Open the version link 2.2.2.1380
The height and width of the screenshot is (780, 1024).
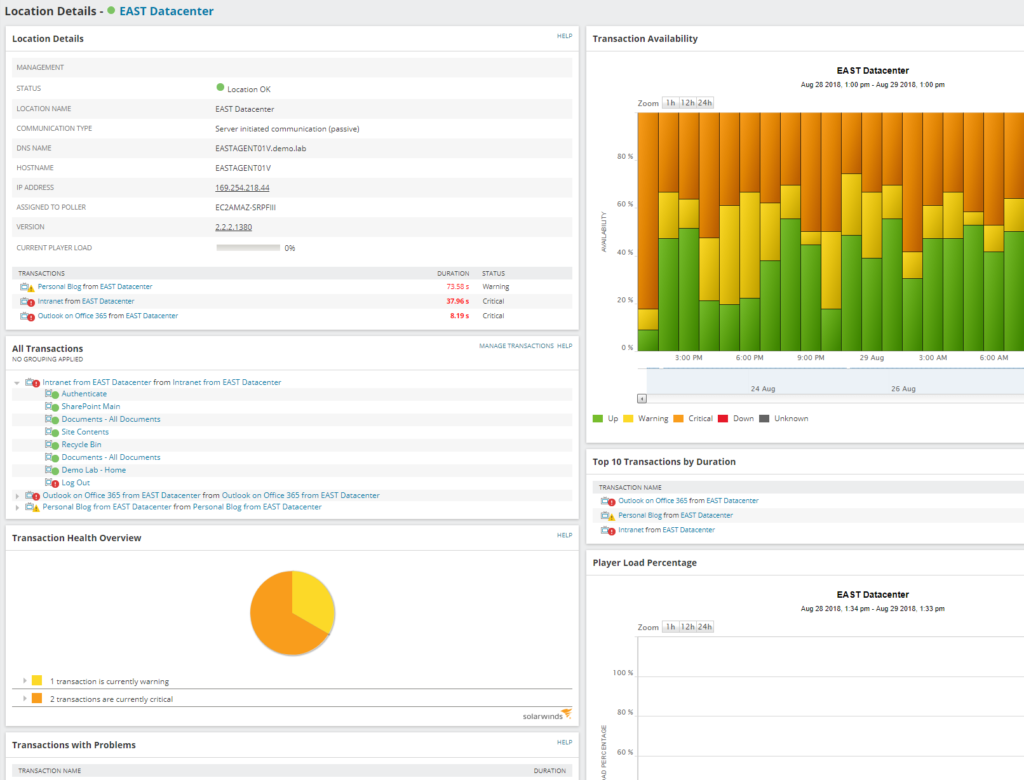point(234,227)
